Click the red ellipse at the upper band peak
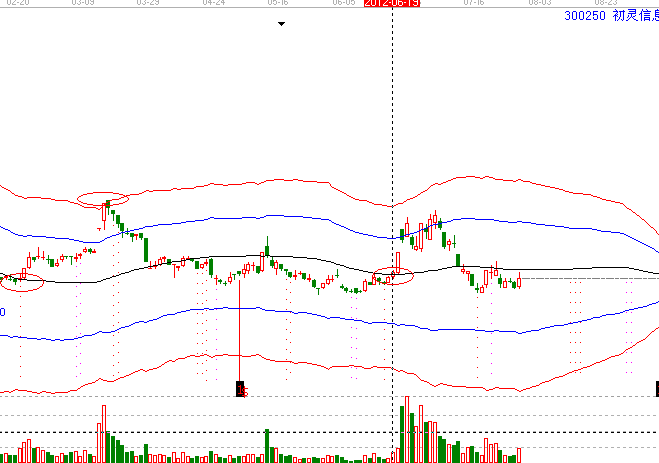The height and width of the screenshot is (463, 659). (103, 198)
